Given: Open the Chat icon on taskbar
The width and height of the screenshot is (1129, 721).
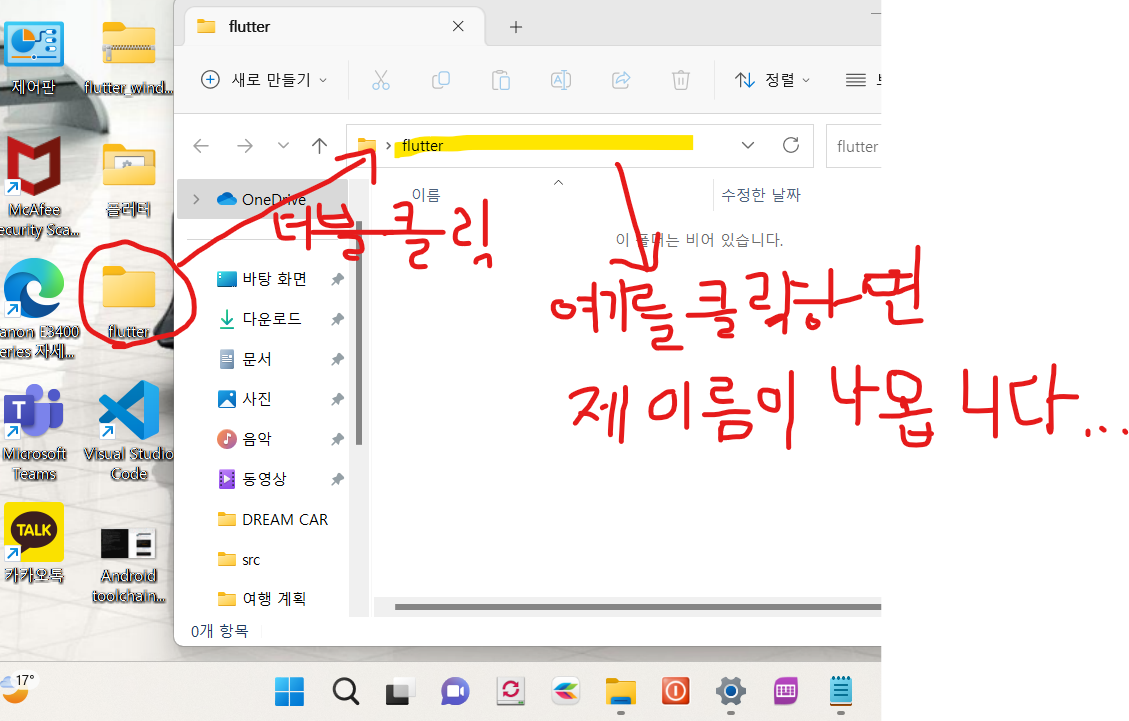Looking at the screenshot, I should pos(455,691).
